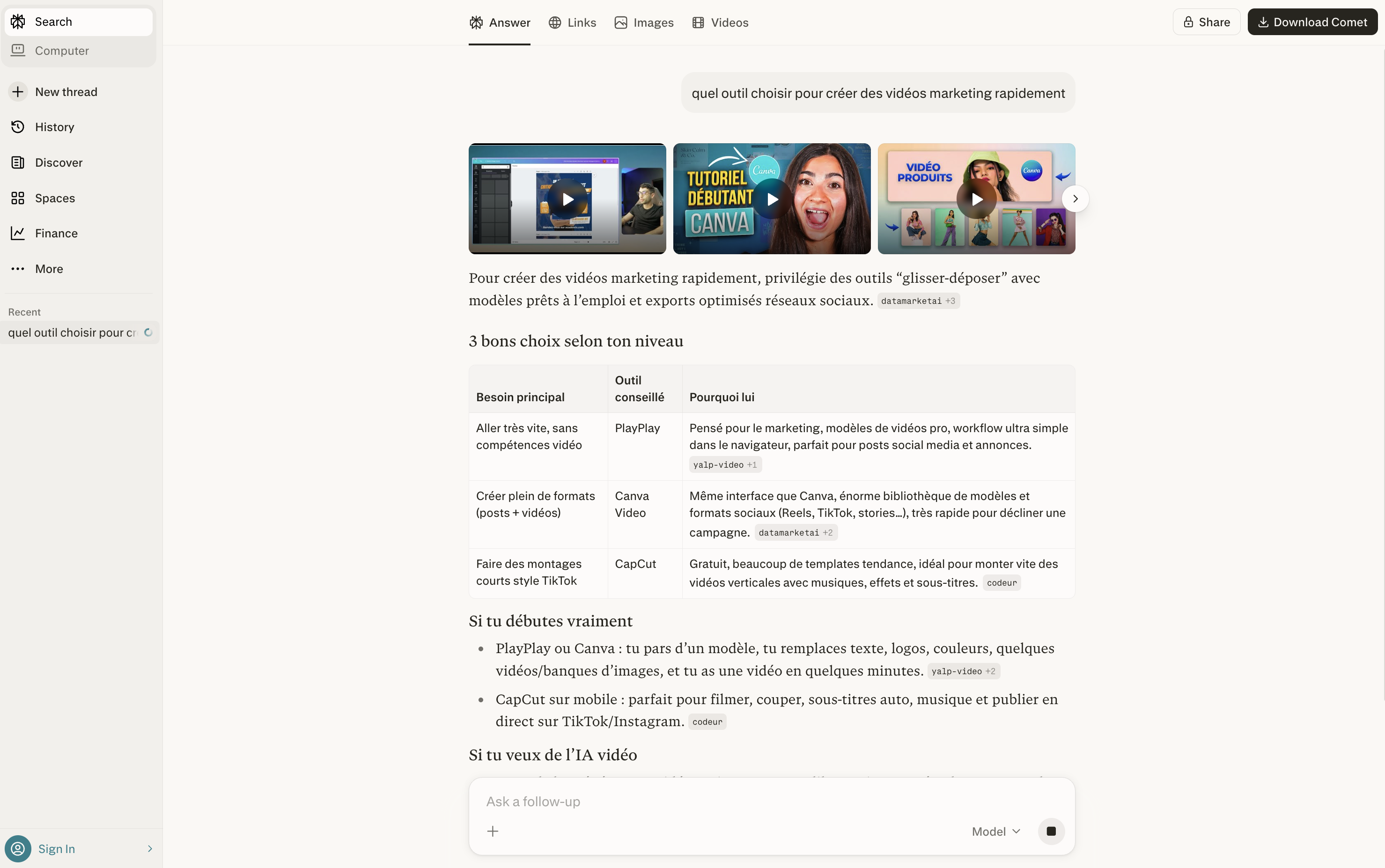This screenshot has width=1385, height=868.
Task: Start a New thread
Action: pyautogui.click(x=66, y=92)
